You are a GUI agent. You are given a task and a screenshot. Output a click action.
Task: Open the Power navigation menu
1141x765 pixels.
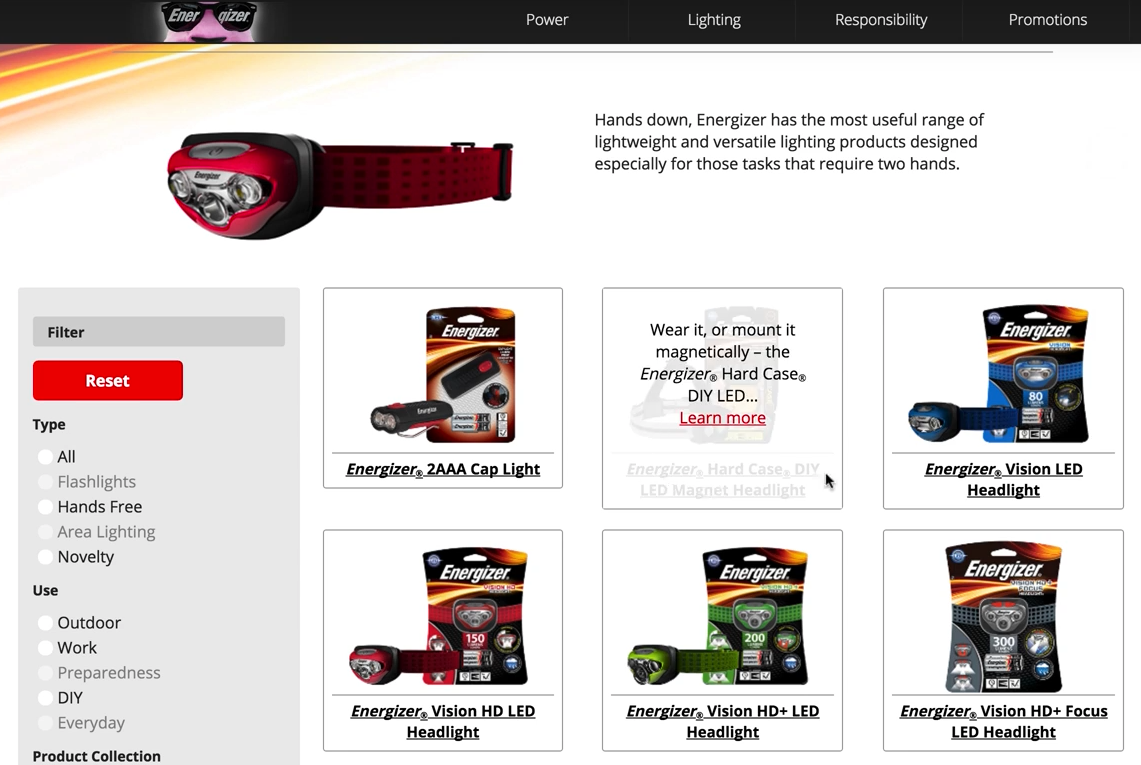tap(547, 20)
